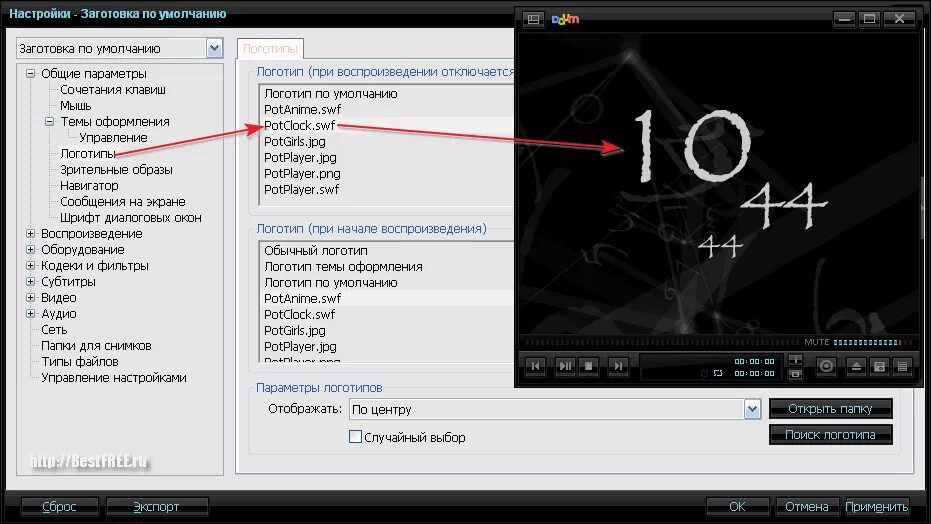Select 'Навигатор' in settings tree
This screenshot has width=931, height=524.
tap(89, 186)
